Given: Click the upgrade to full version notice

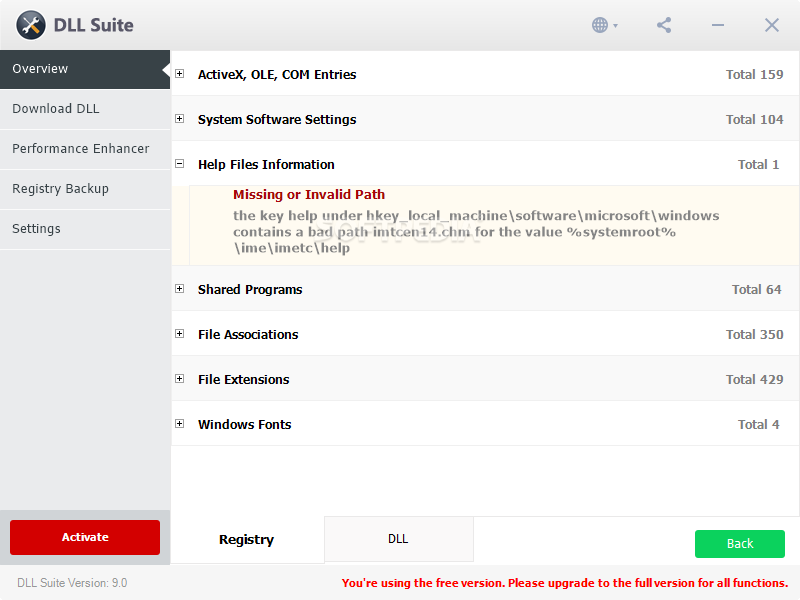Looking at the screenshot, I should [x=565, y=583].
